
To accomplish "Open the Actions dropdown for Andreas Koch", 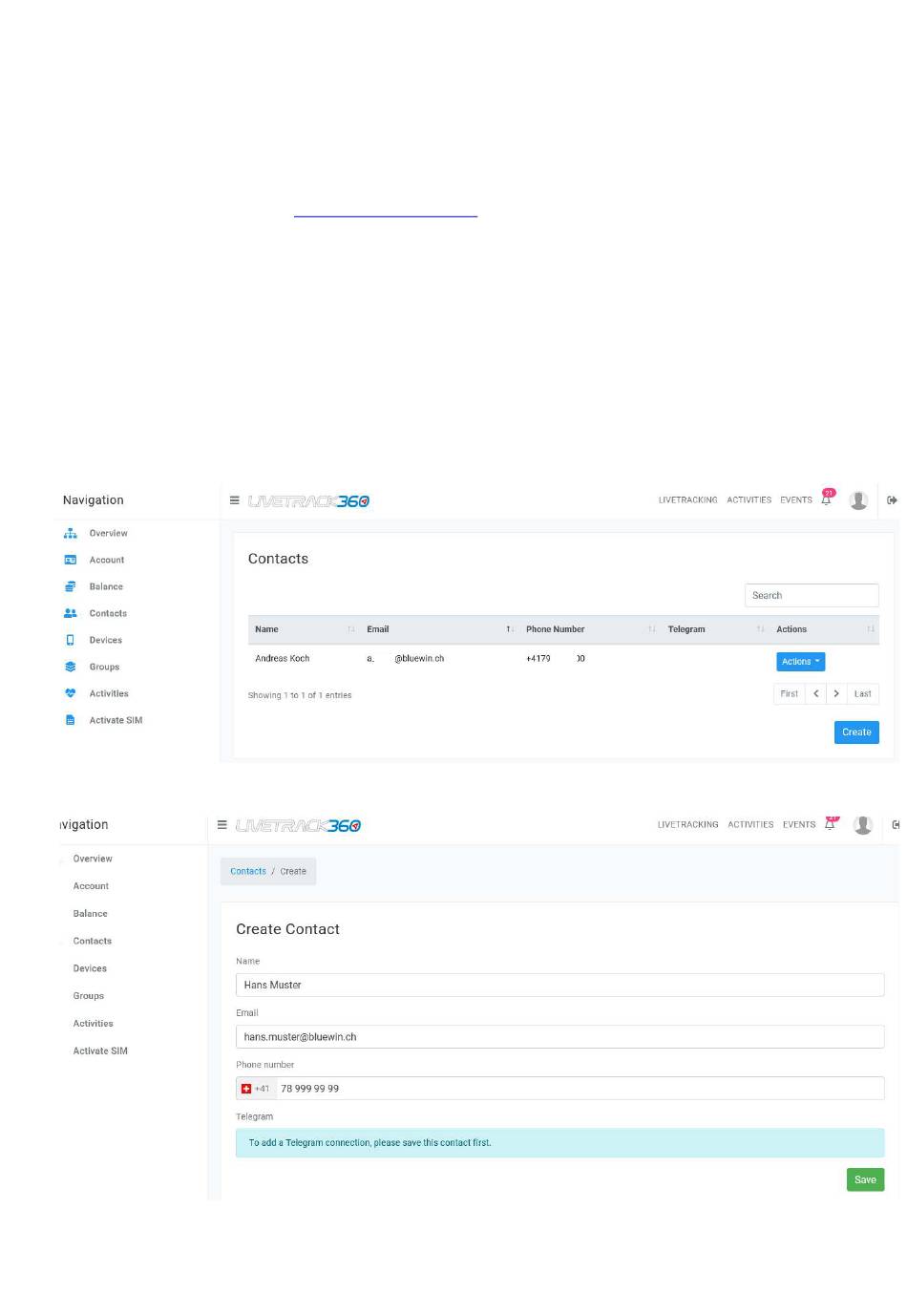I will click(x=800, y=661).
